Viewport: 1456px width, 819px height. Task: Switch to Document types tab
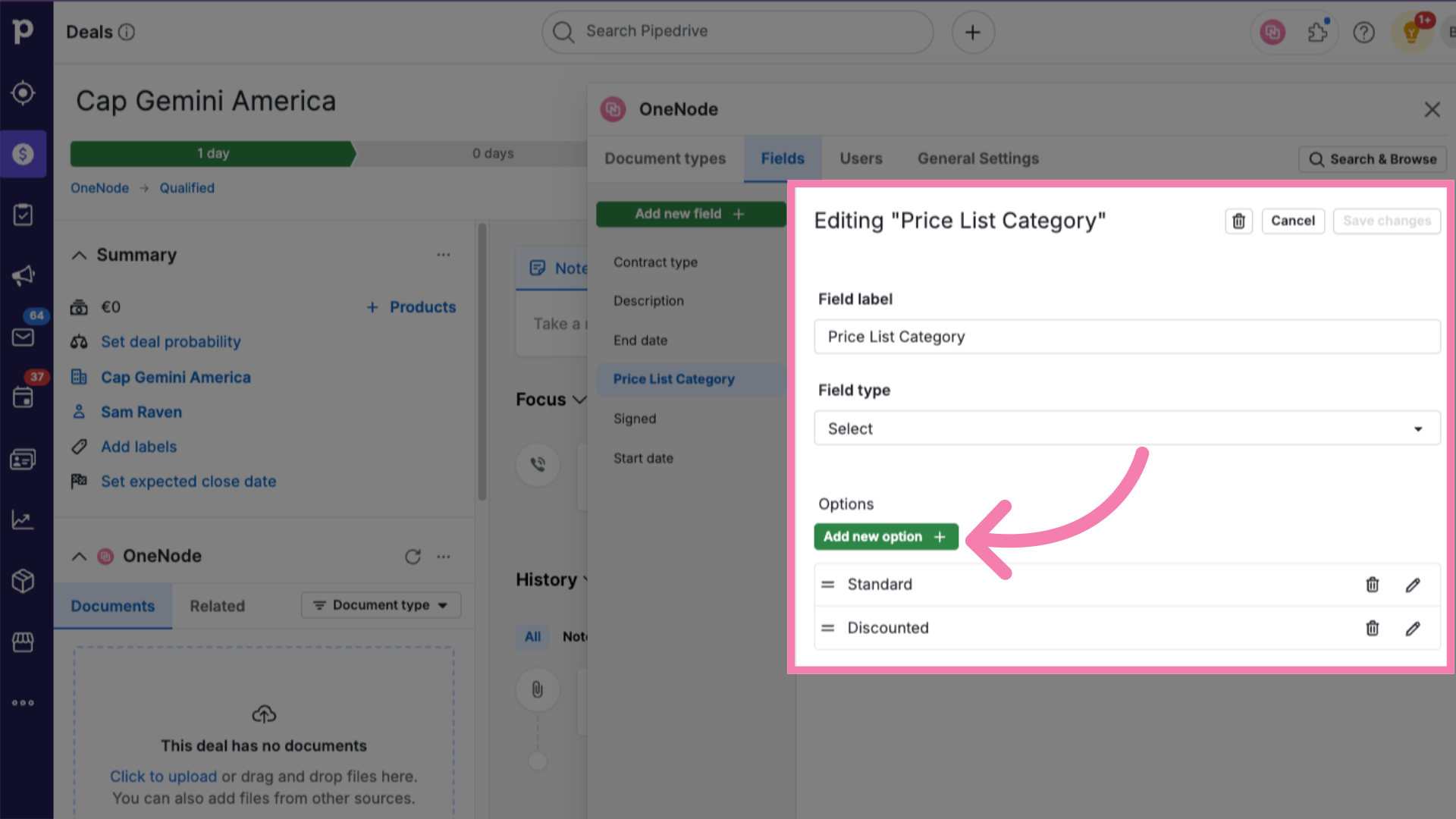click(x=665, y=158)
